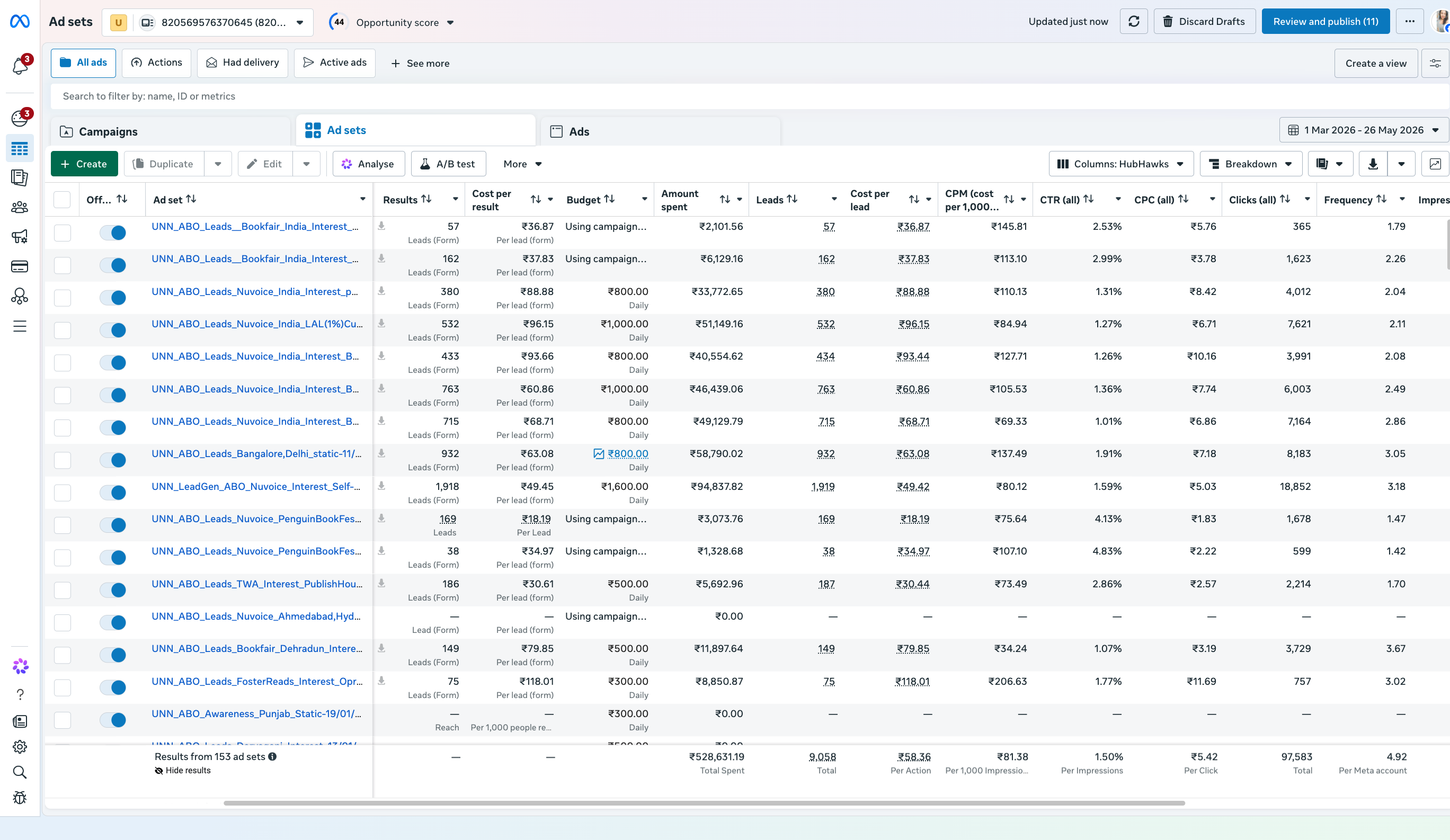Open the Columns: HubHawks dropdown
The height and width of the screenshot is (840, 1450).
click(x=1121, y=164)
